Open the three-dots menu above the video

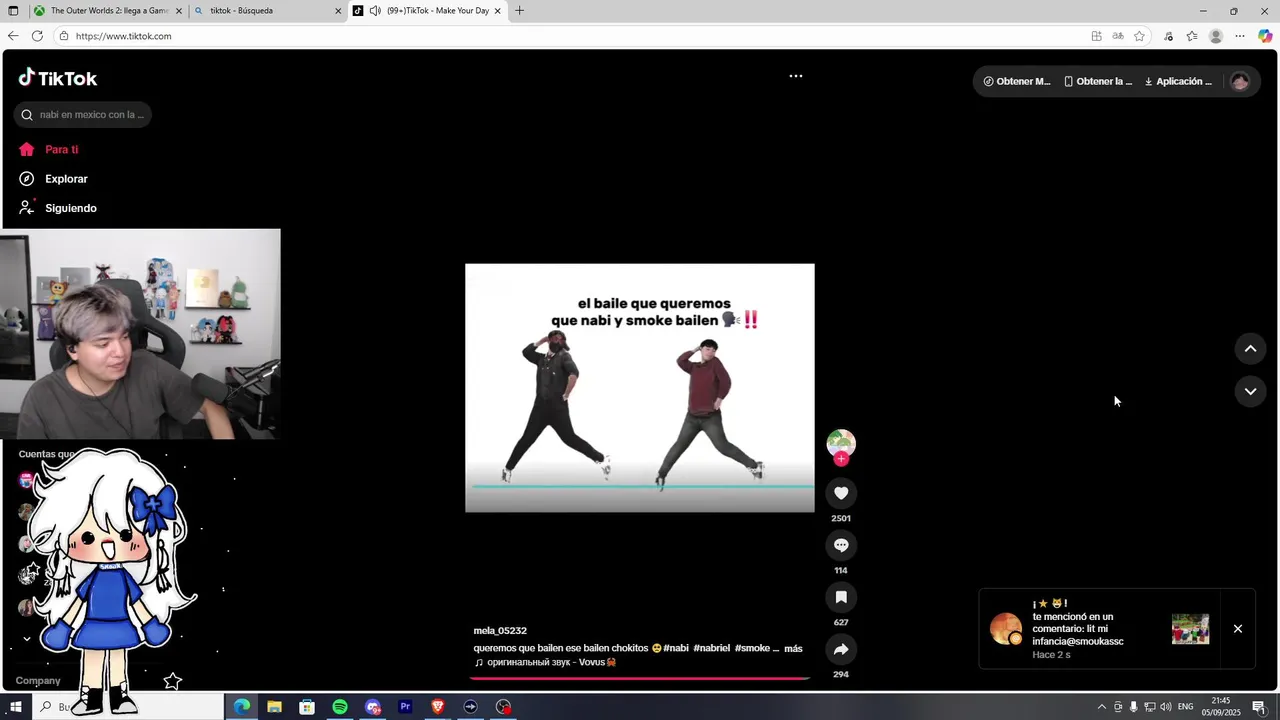tap(796, 76)
